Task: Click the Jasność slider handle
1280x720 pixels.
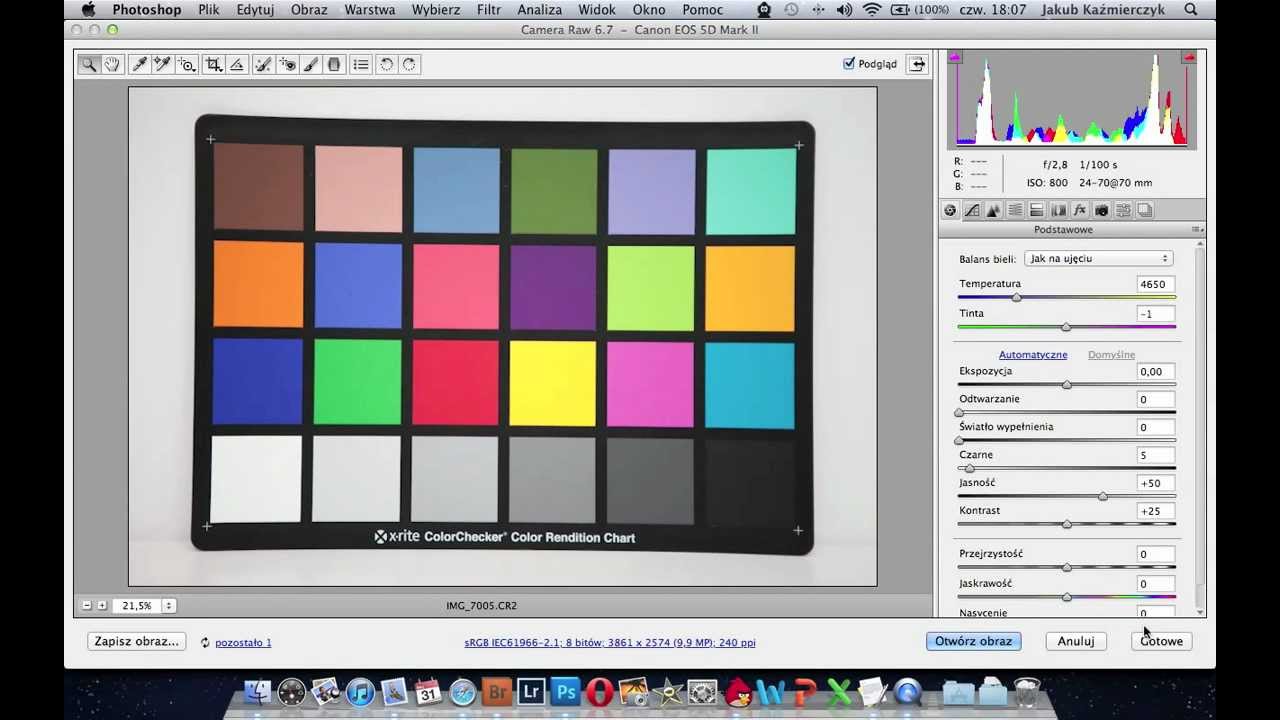Action: click(x=1103, y=497)
